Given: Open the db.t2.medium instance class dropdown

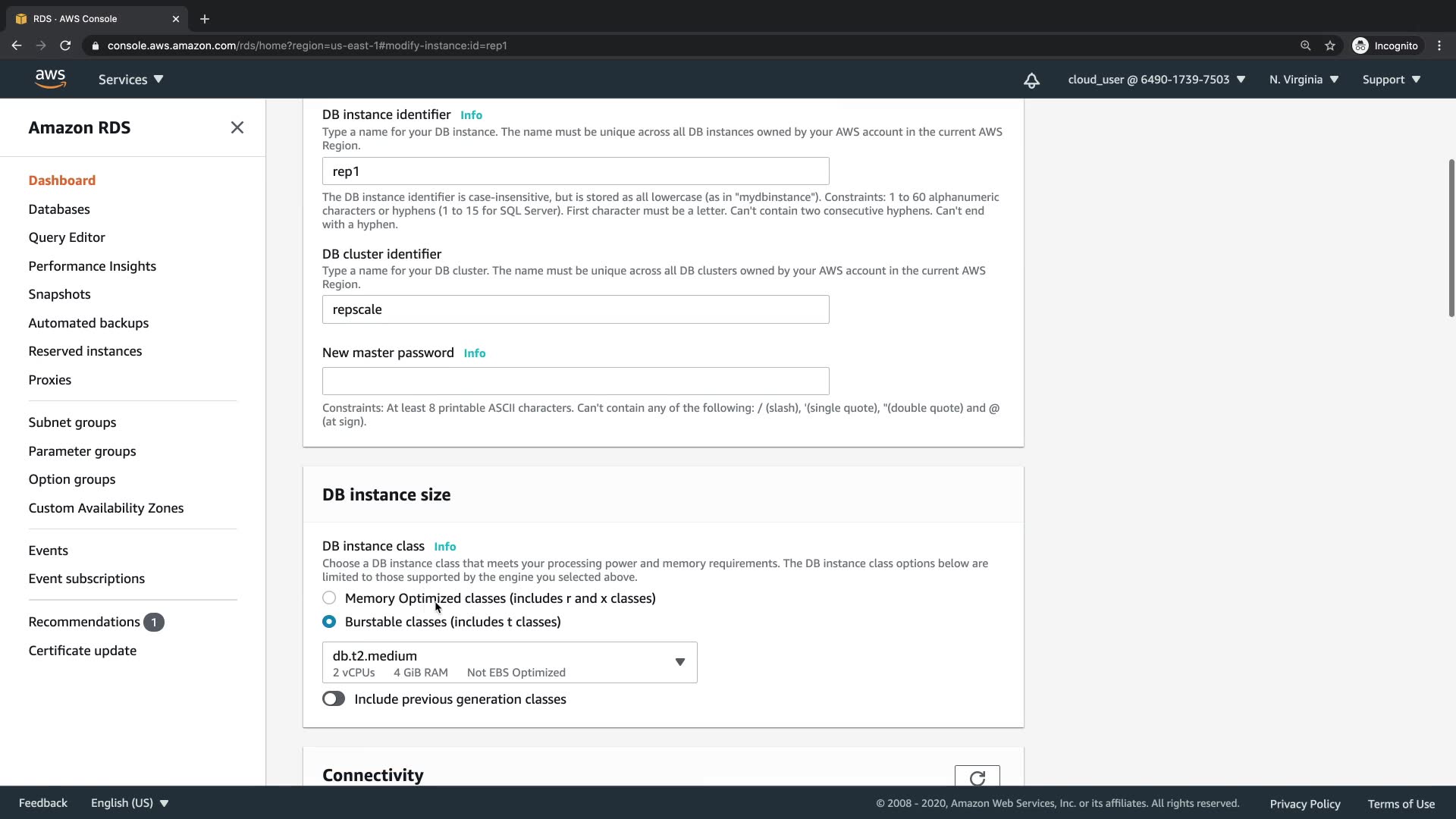Looking at the screenshot, I should tap(510, 663).
